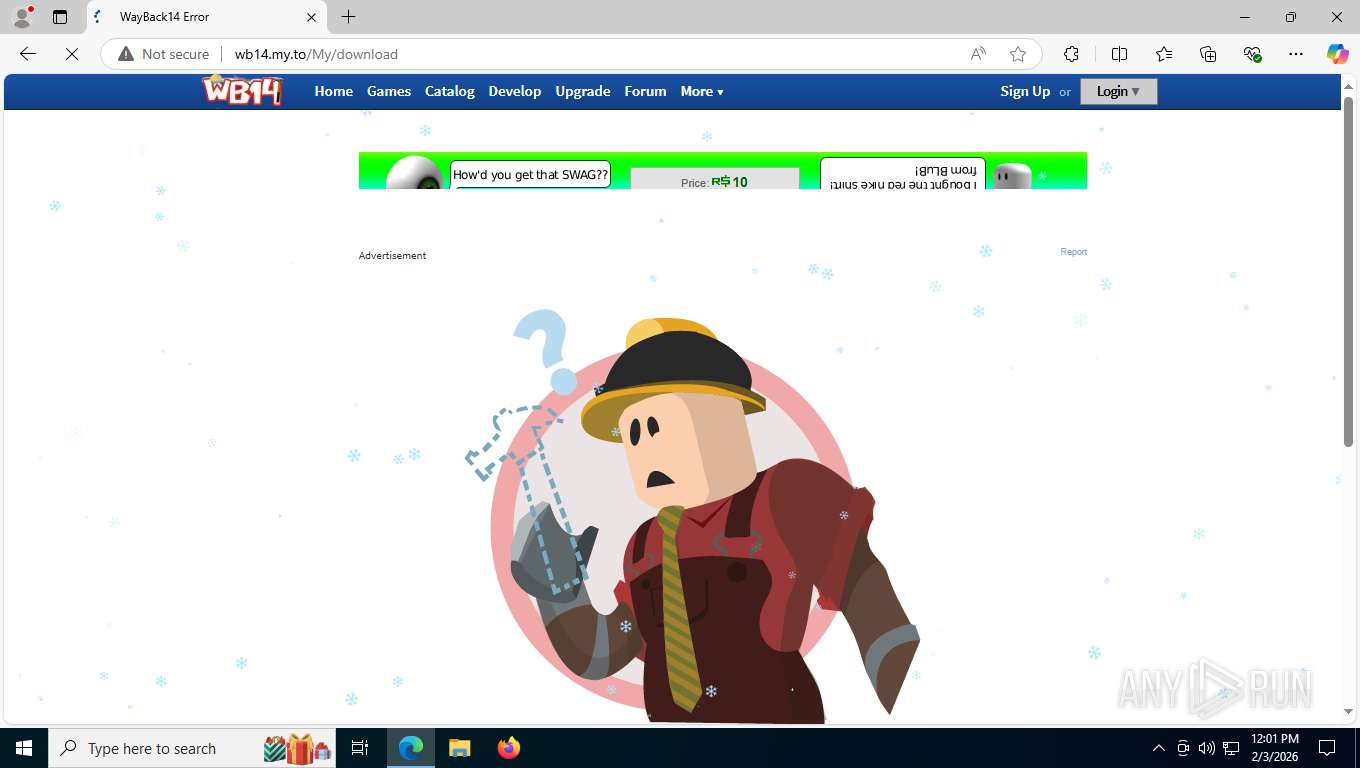Screen dimensions: 1360x768
Task: Expand the Login dropdown button
Action: 1118,91
